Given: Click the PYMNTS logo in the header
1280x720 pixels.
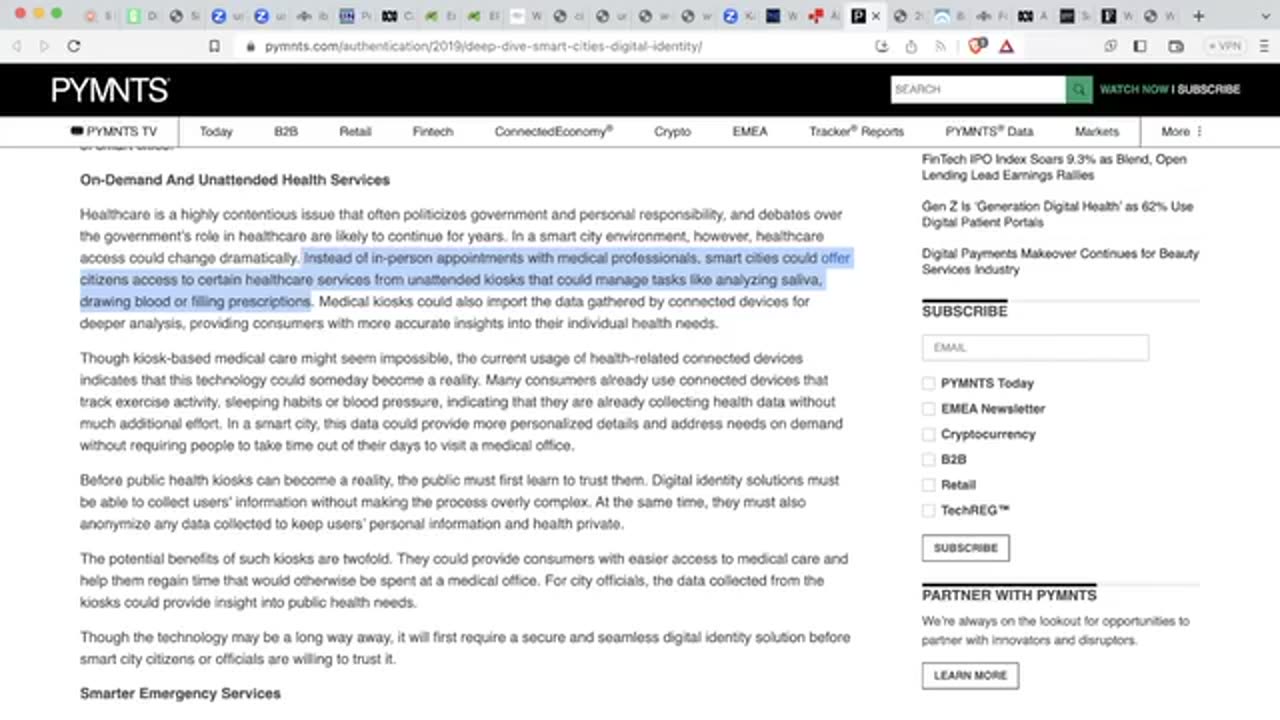Looking at the screenshot, I should point(110,90).
